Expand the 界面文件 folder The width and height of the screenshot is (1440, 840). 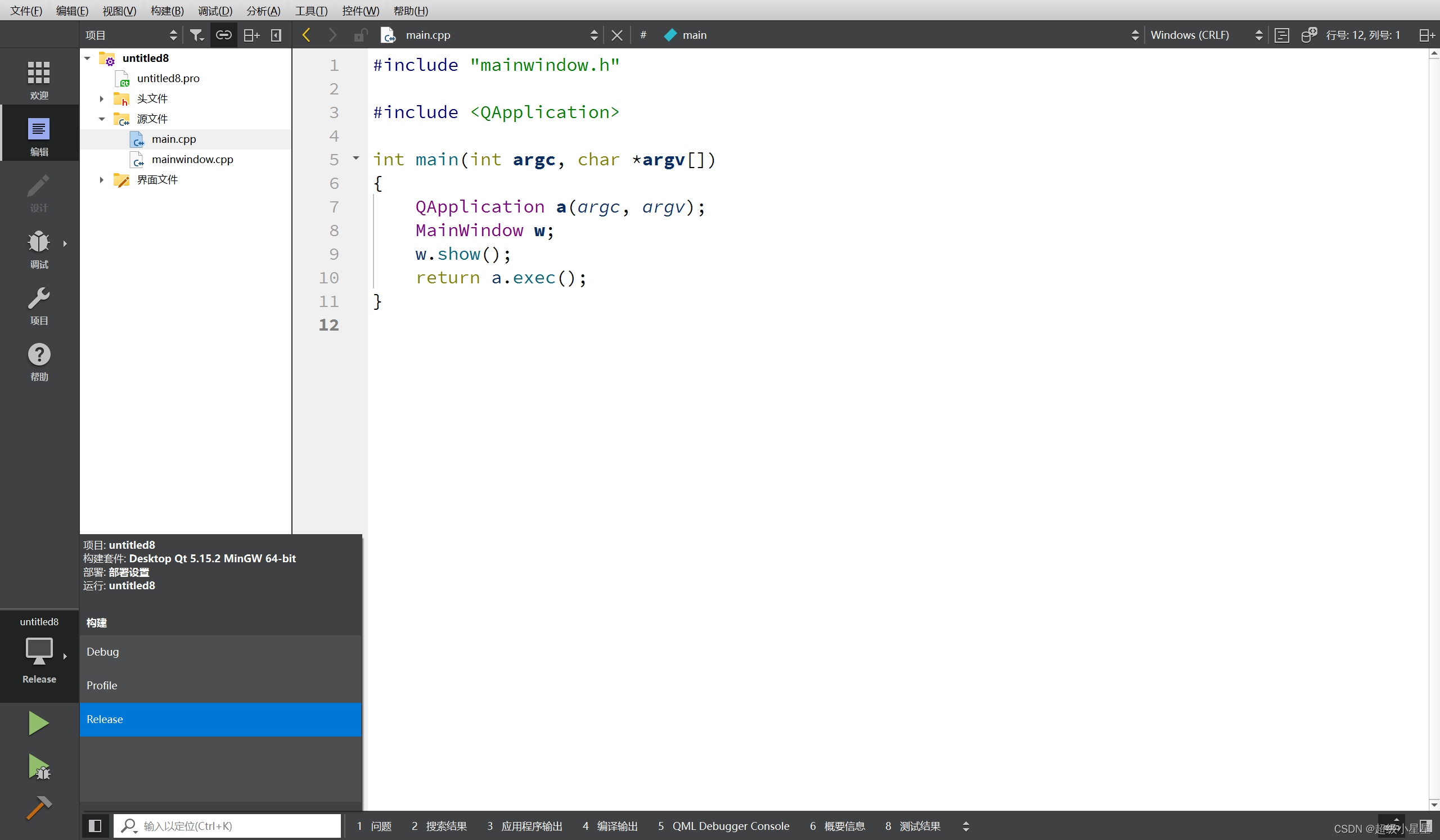coord(102,180)
